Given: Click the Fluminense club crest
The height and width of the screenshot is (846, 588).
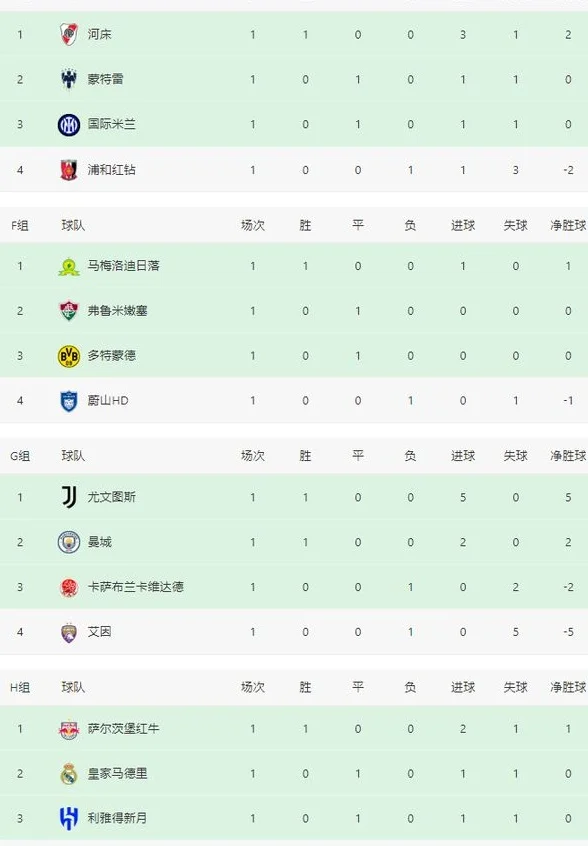Looking at the screenshot, I should pyautogui.click(x=69, y=311).
